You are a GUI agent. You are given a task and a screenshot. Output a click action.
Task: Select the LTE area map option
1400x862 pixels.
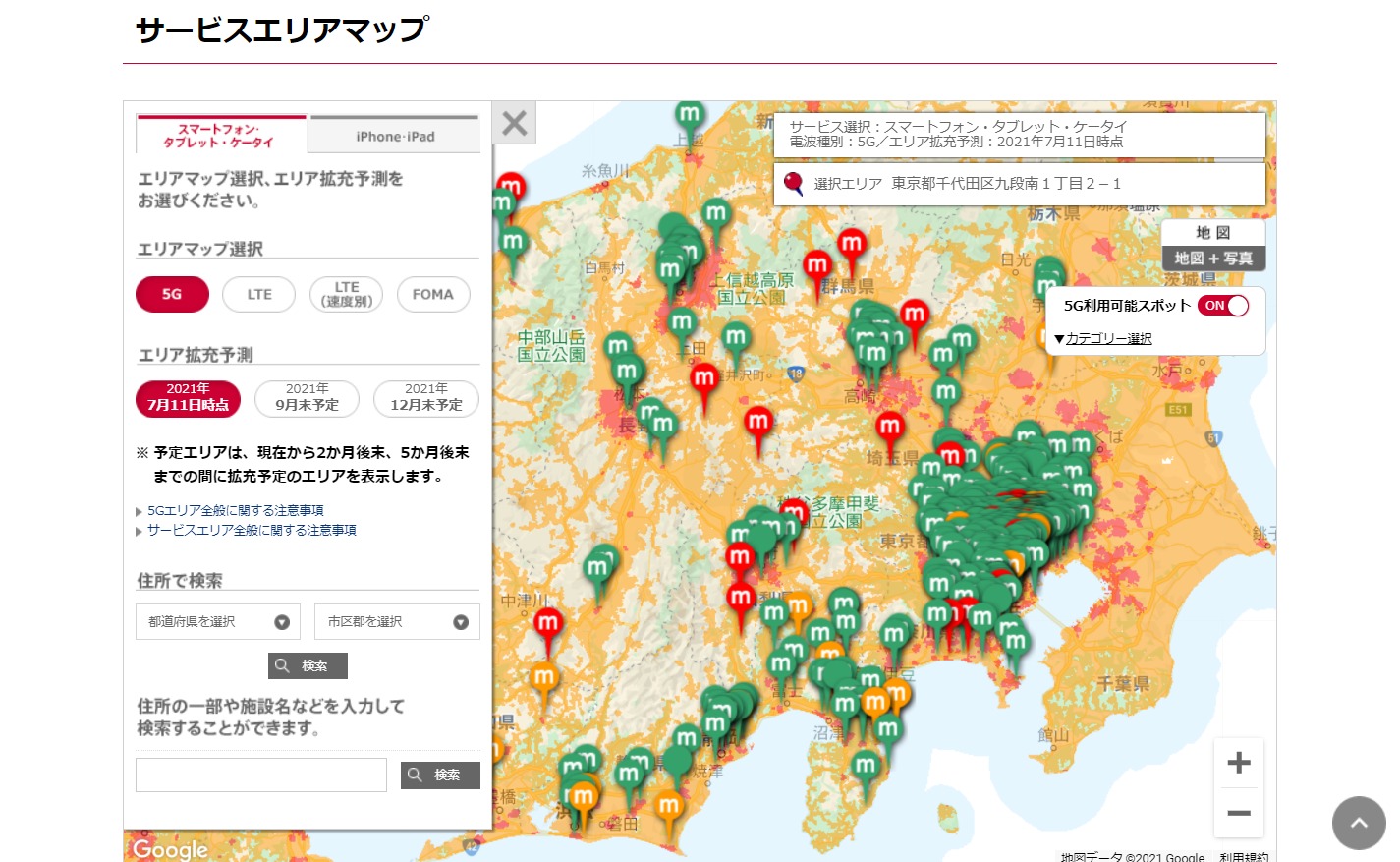(259, 294)
